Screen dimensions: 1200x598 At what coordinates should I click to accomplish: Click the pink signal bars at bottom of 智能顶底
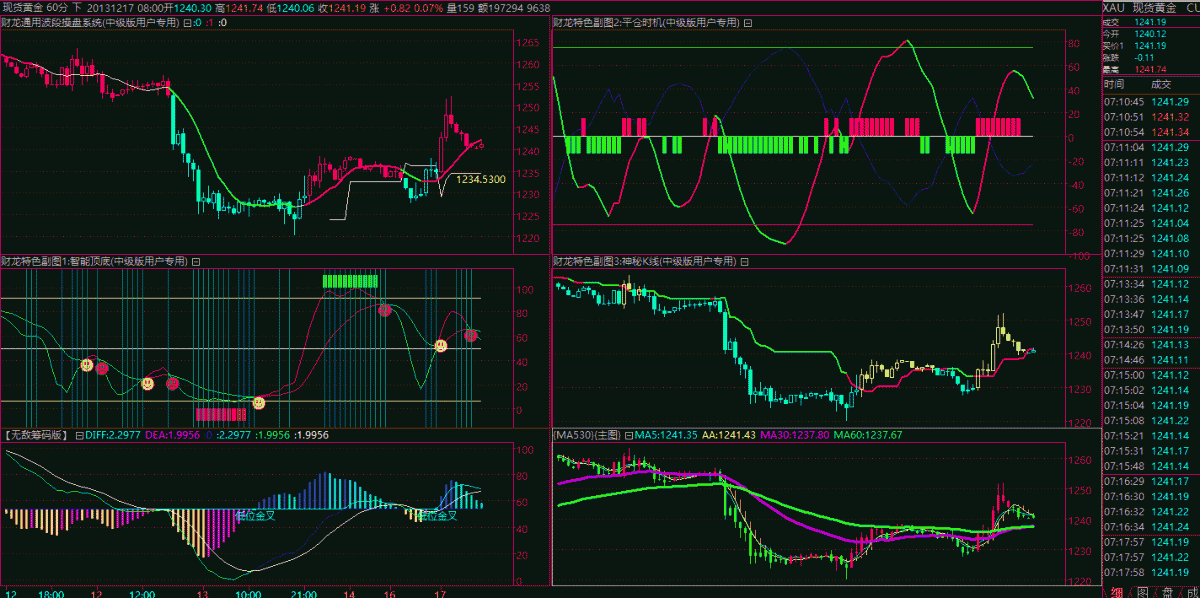pyautogui.click(x=220, y=413)
